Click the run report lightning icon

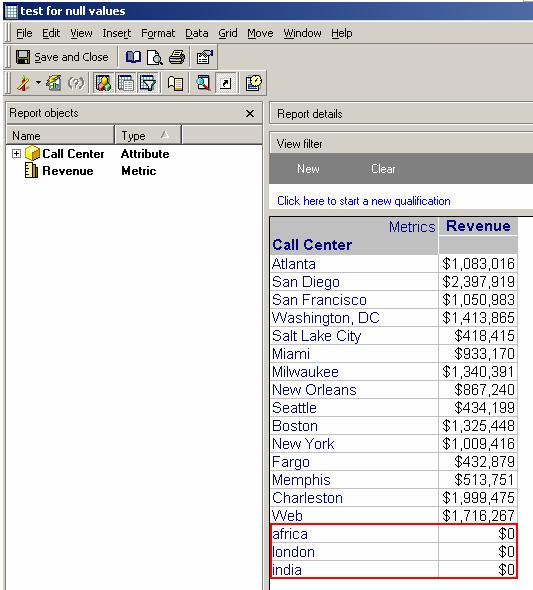point(23,83)
